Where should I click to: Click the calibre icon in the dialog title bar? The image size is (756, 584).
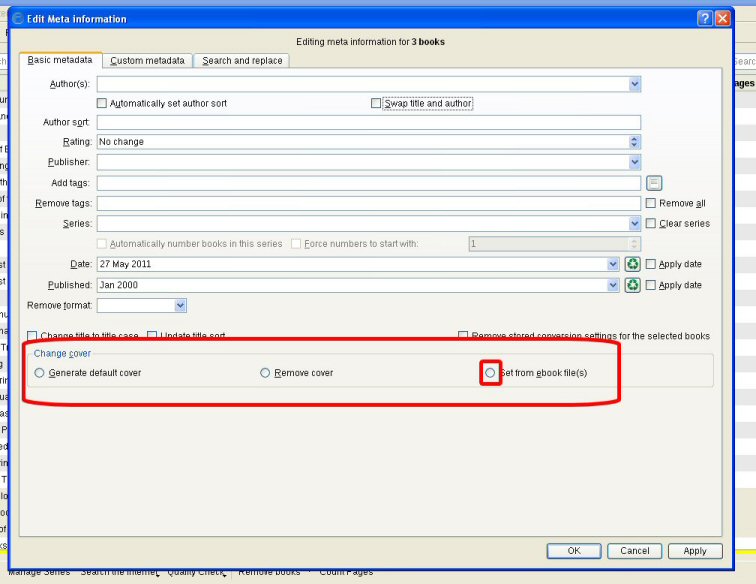click(18, 19)
